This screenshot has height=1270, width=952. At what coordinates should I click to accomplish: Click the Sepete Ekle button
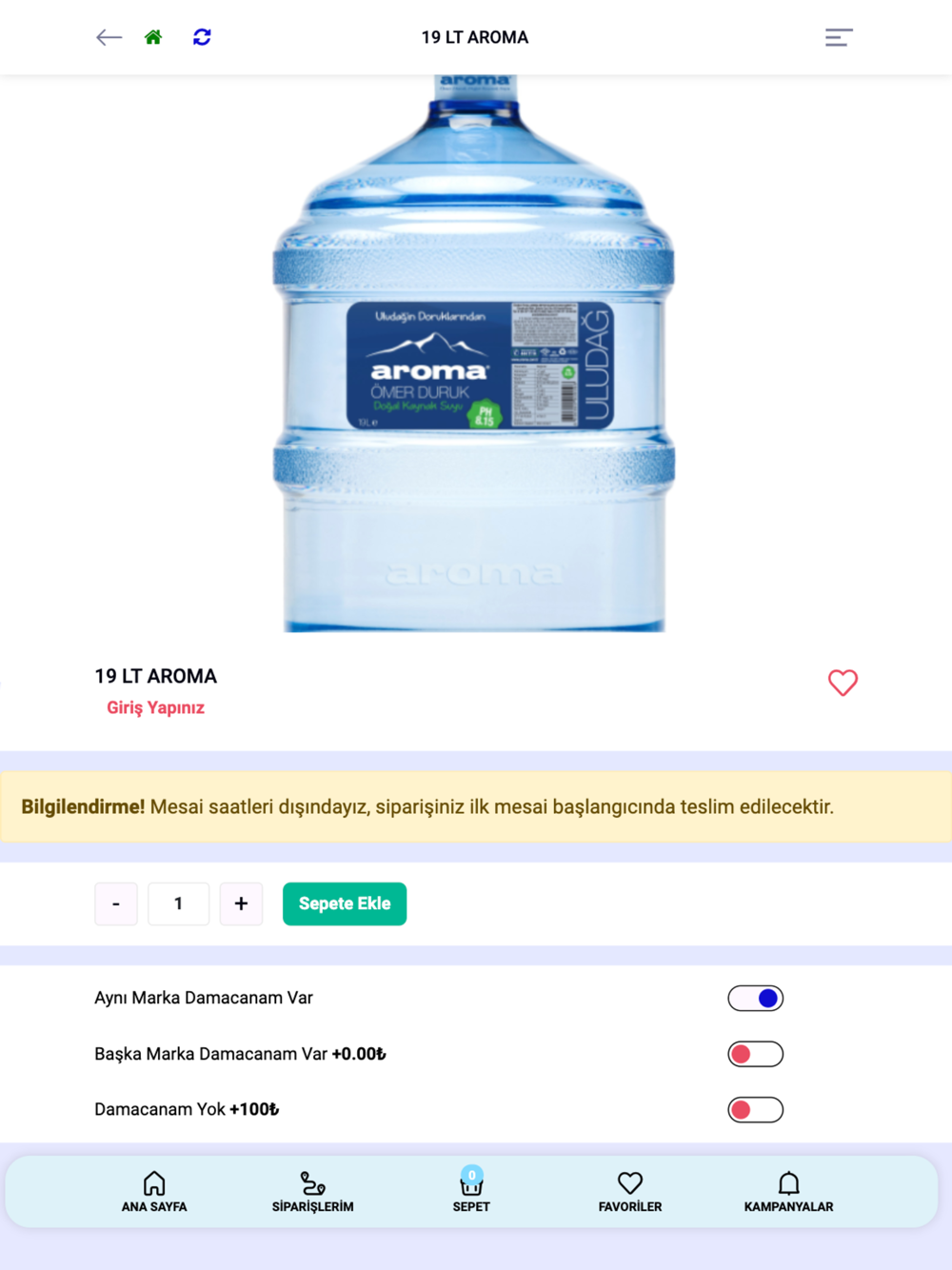pyautogui.click(x=345, y=903)
